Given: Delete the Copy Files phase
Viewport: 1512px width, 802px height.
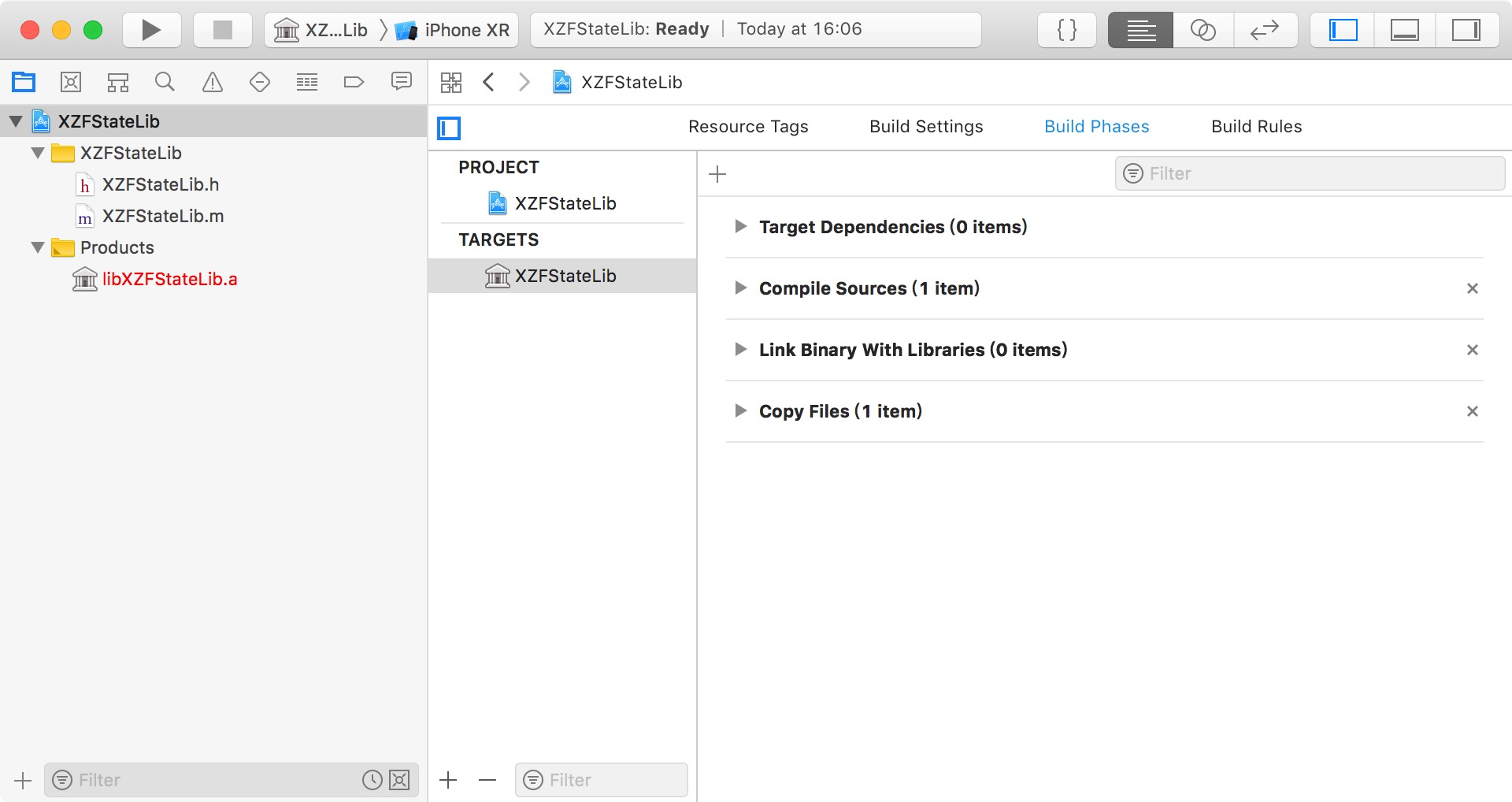Looking at the screenshot, I should tap(1472, 411).
